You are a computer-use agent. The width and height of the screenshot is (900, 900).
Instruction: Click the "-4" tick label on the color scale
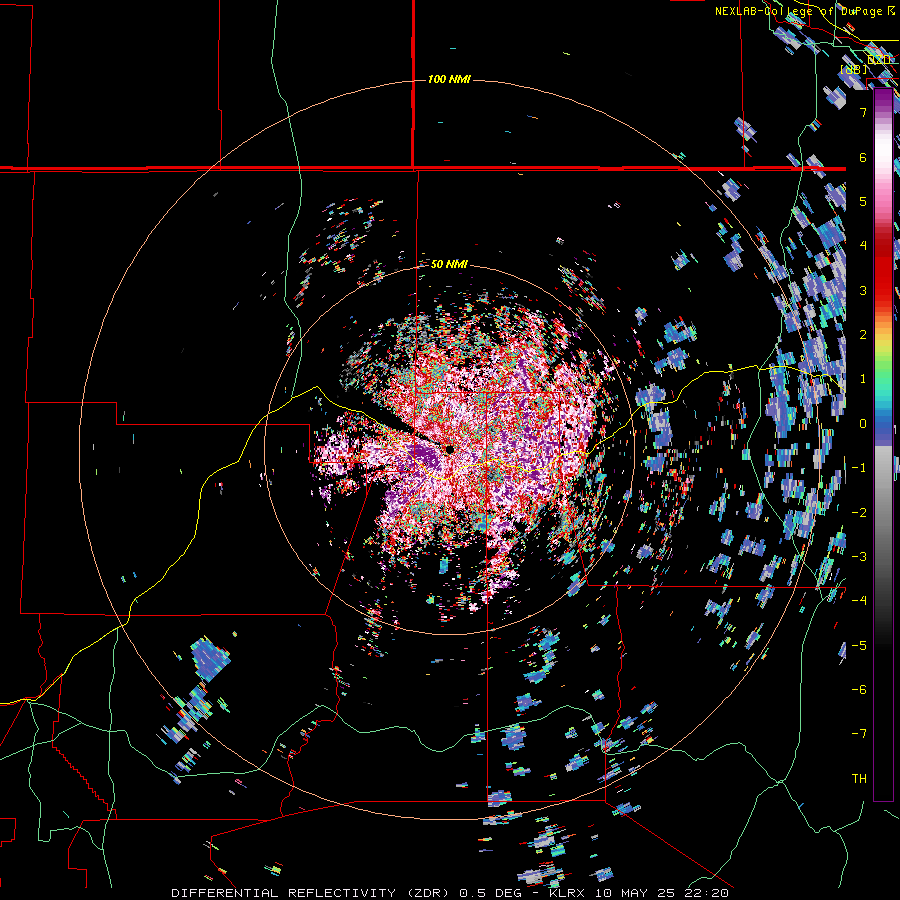click(x=859, y=600)
